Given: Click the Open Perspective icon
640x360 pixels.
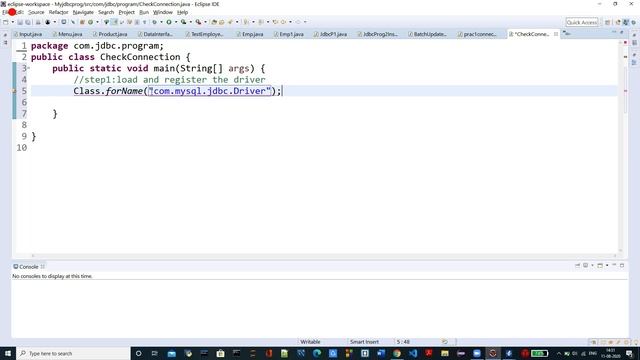Looking at the screenshot, I should pos(607,22).
